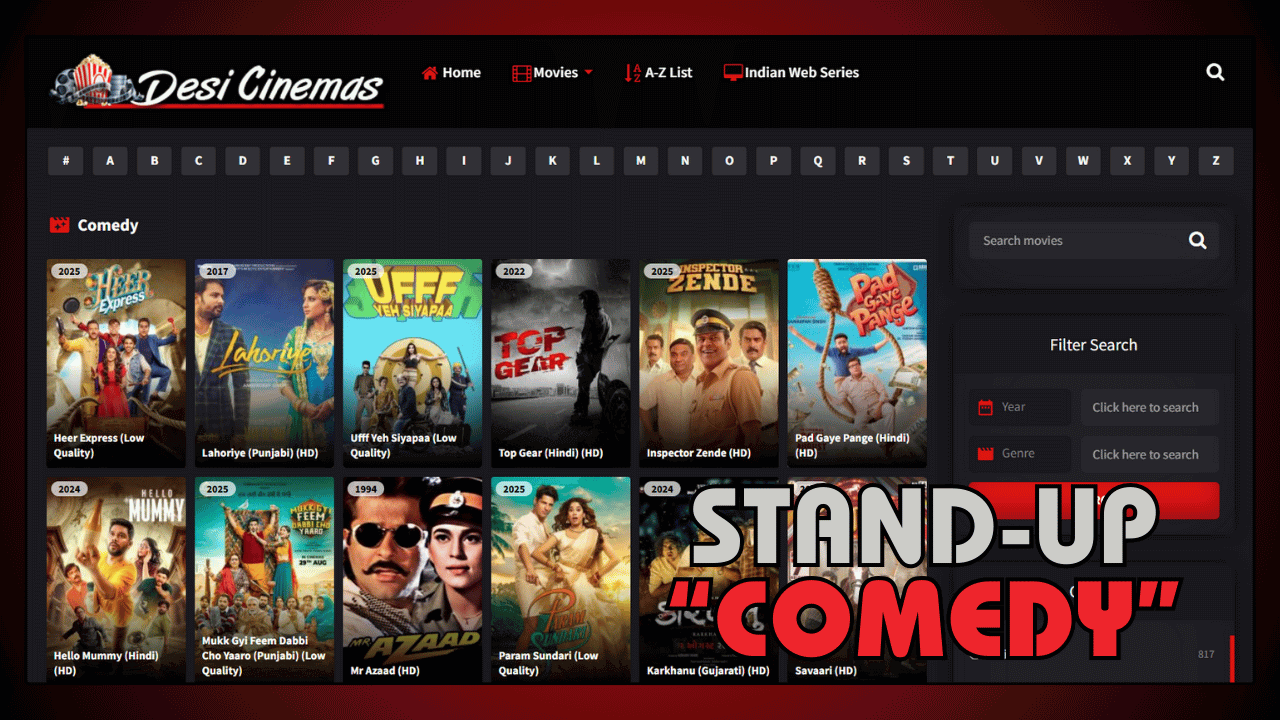Click the Comedy section clapperboard icon
The image size is (1280, 720).
pos(60,225)
